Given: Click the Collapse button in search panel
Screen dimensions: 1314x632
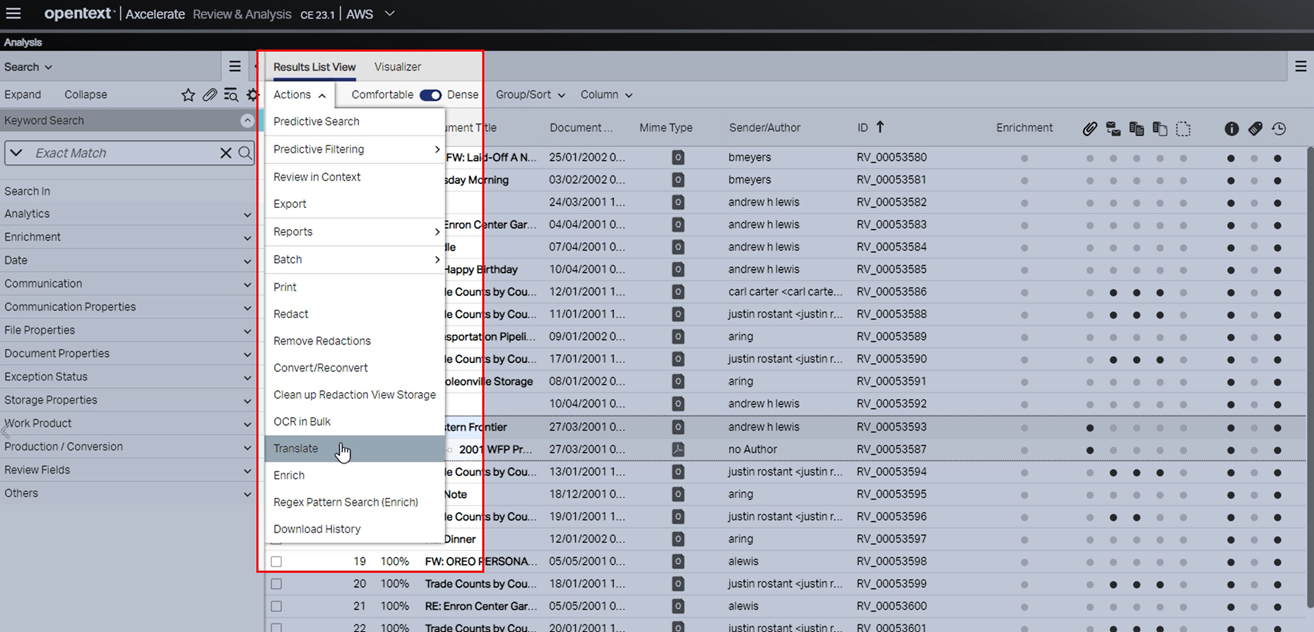Looking at the screenshot, I should 86,95.
